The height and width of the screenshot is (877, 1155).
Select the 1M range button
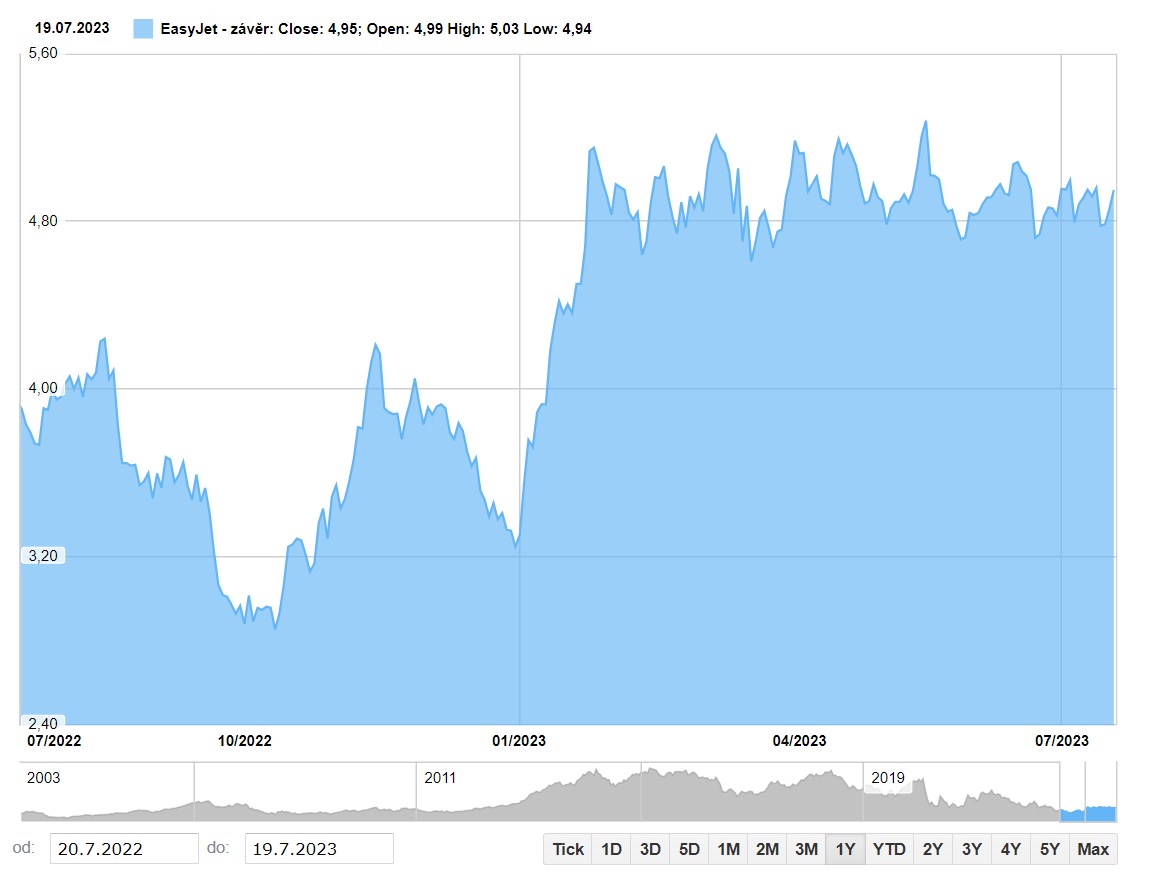tap(728, 849)
